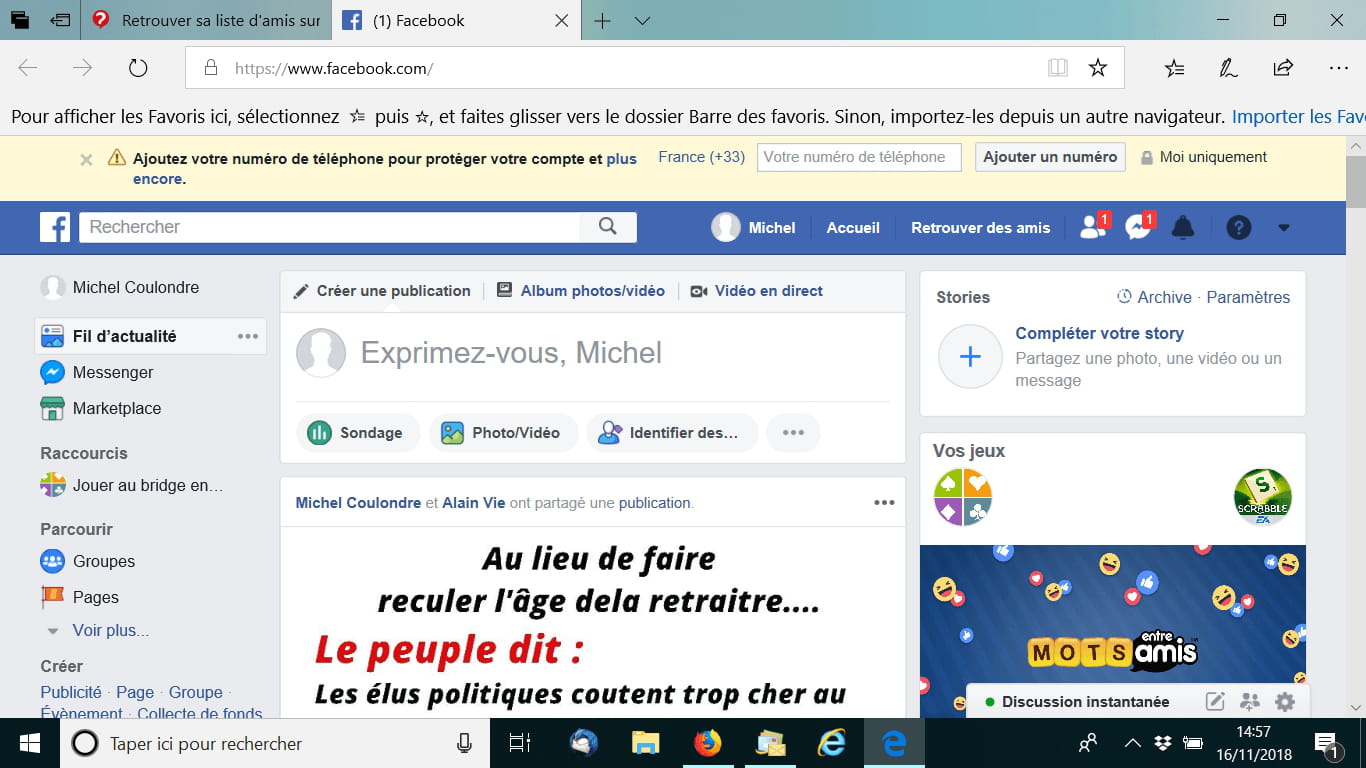Expand Voir plus in sidebar
The image size is (1366, 768).
click(110, 631)
